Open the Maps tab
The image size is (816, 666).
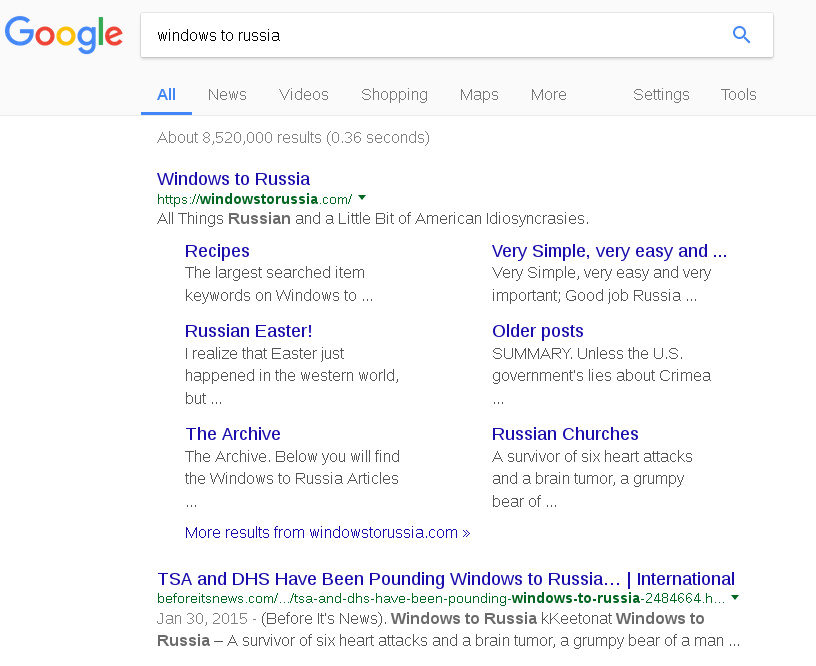click(x=479, y=95)
